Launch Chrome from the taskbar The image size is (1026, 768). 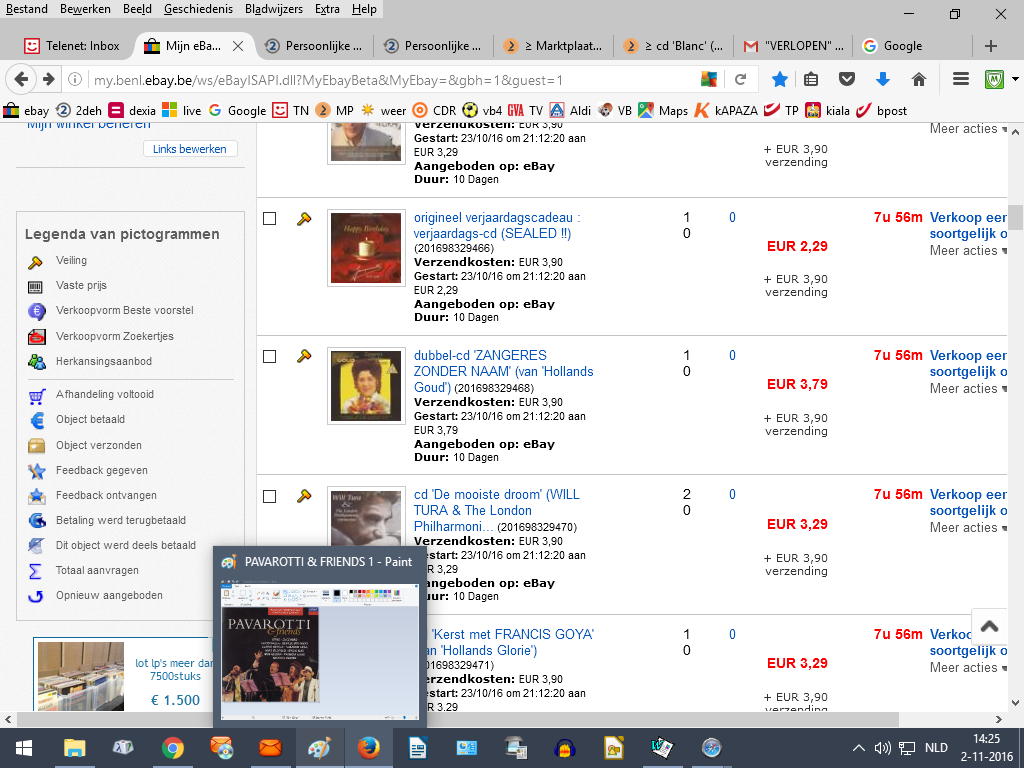pos(173,748)
